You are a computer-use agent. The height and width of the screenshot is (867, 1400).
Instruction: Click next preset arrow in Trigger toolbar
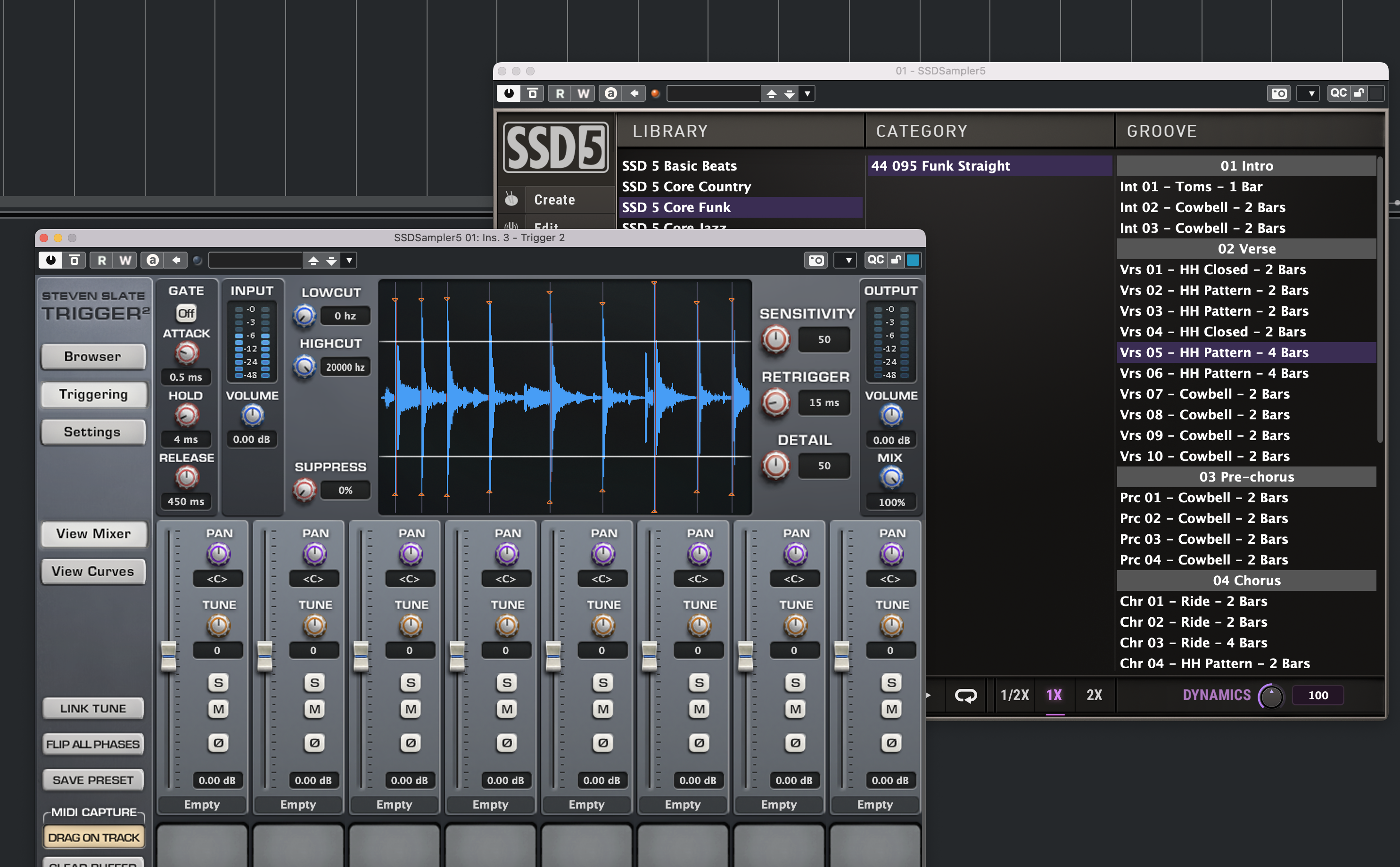click(x=331, y=260)
